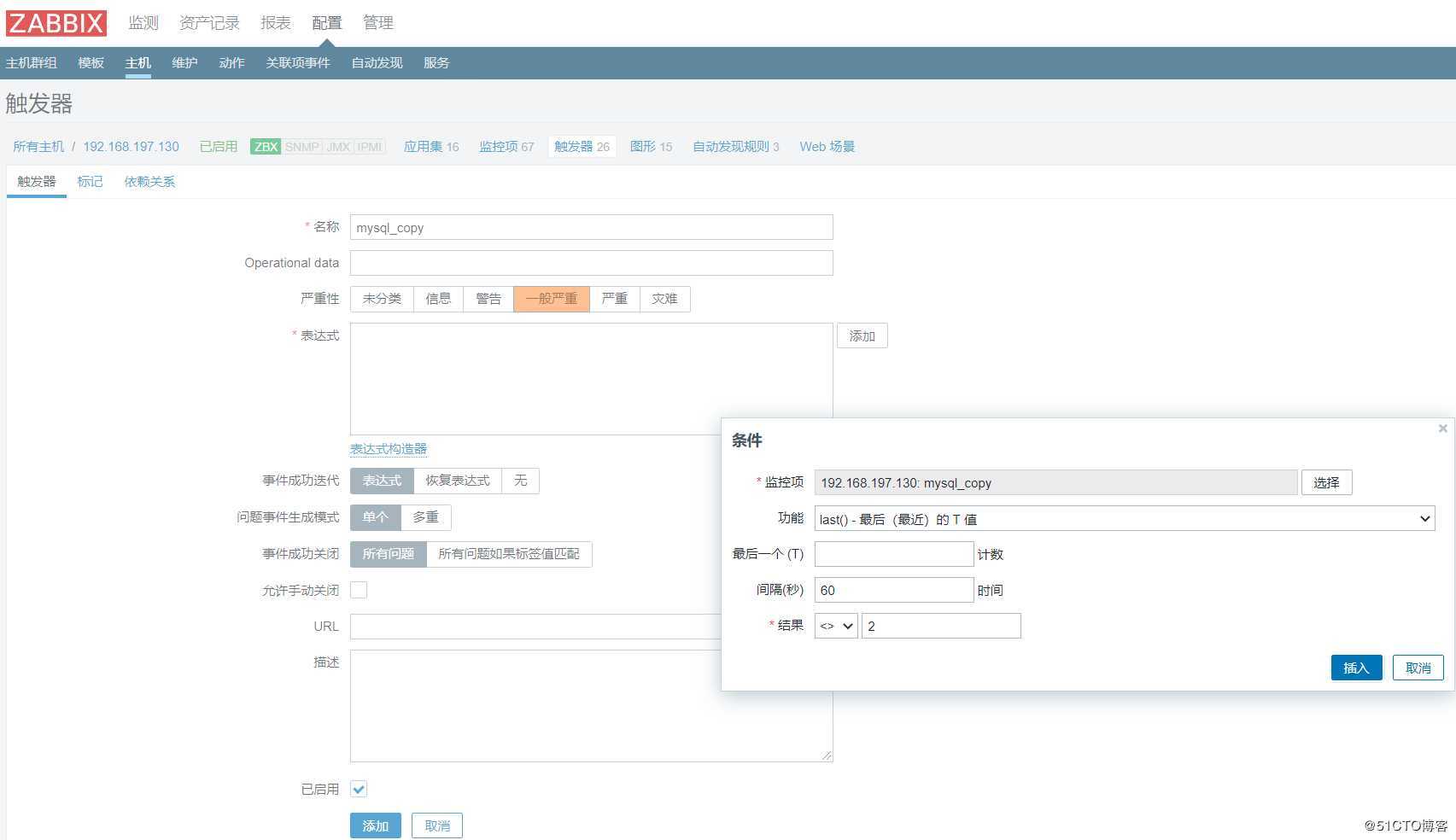Viewport: 1456px width, 840px height.
Task: Click the blue 添加 submit button
Action: point(376,825)
